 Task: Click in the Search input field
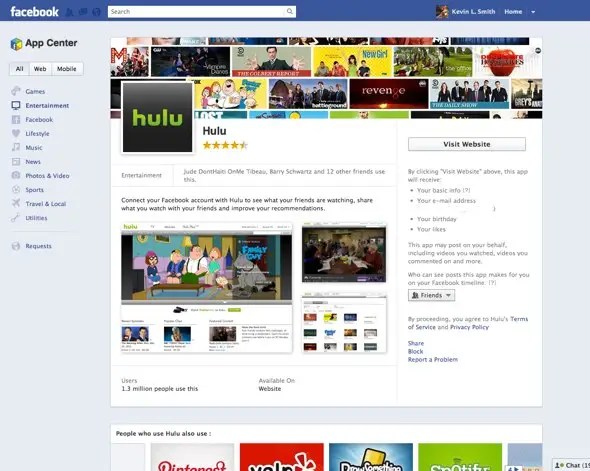click(197, 12)
